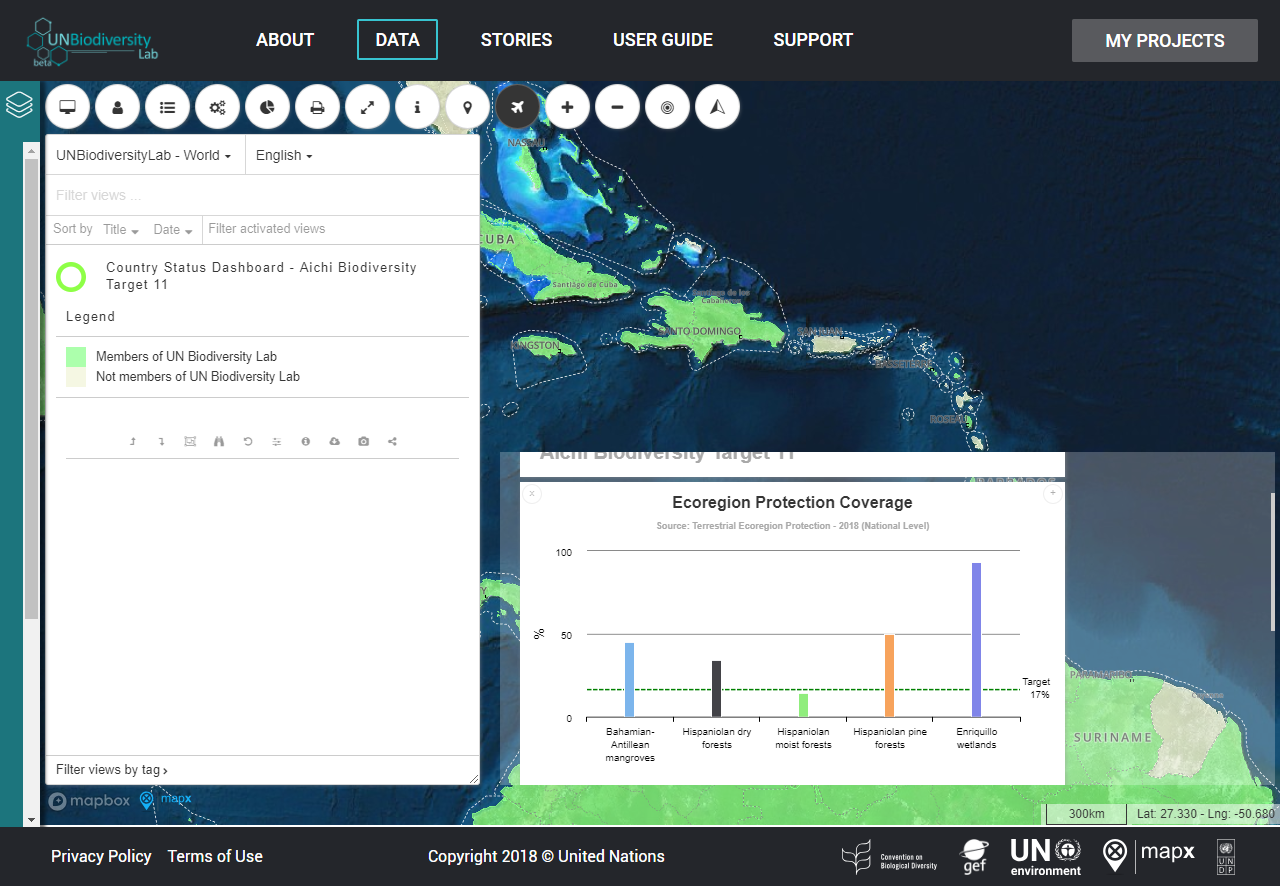Image resolution: width=1280 pixels, height=886 pixels.
Task: Click the compass north arrow tool
Action: 717,107
